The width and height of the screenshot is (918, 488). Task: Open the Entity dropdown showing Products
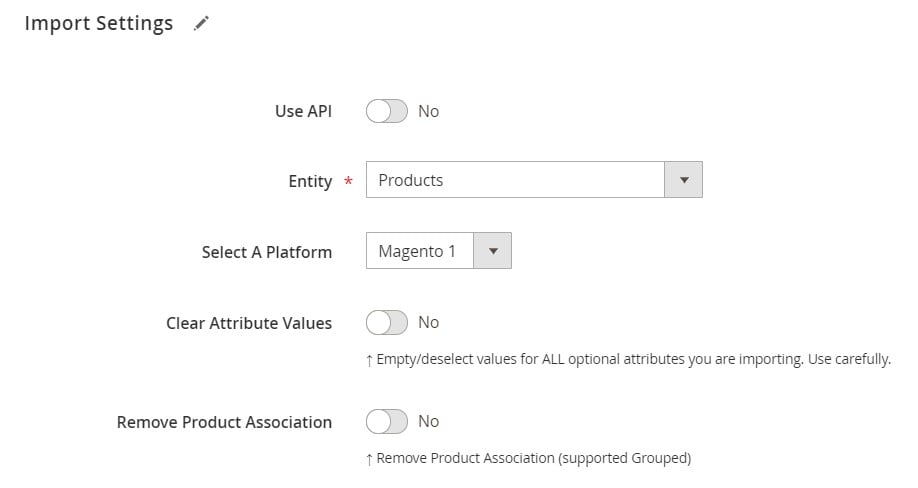coord(515,180)
